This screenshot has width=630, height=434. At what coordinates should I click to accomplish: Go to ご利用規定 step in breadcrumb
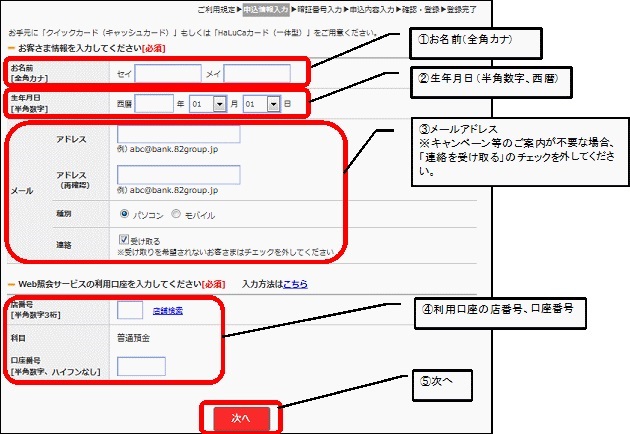coord(217,8)
